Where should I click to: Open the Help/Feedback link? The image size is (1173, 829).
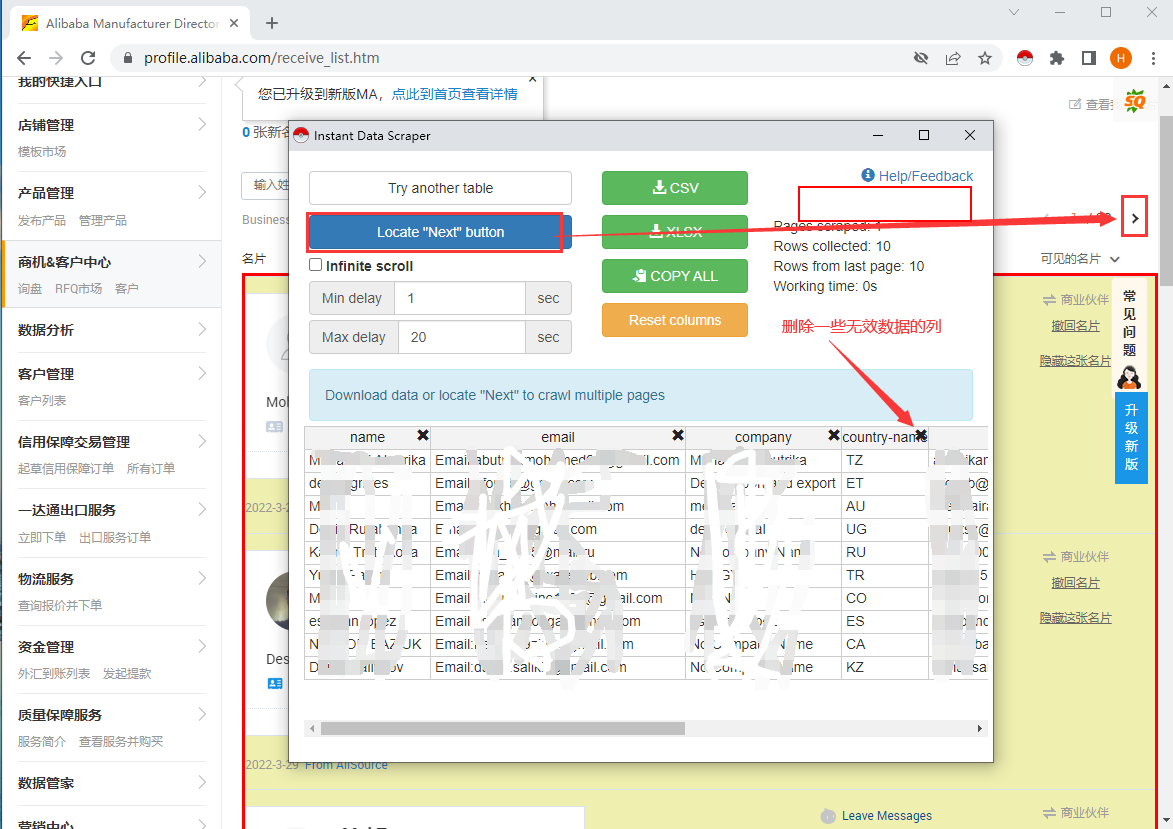[x=917, y=176]
